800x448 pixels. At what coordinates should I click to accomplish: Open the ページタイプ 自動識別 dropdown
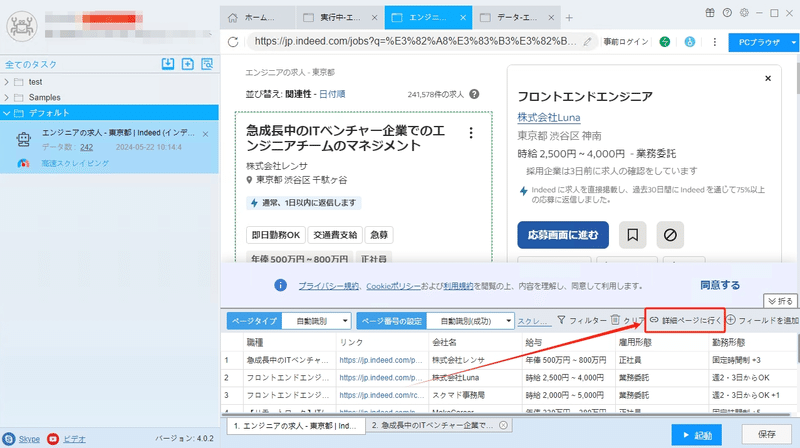[316, 321]
